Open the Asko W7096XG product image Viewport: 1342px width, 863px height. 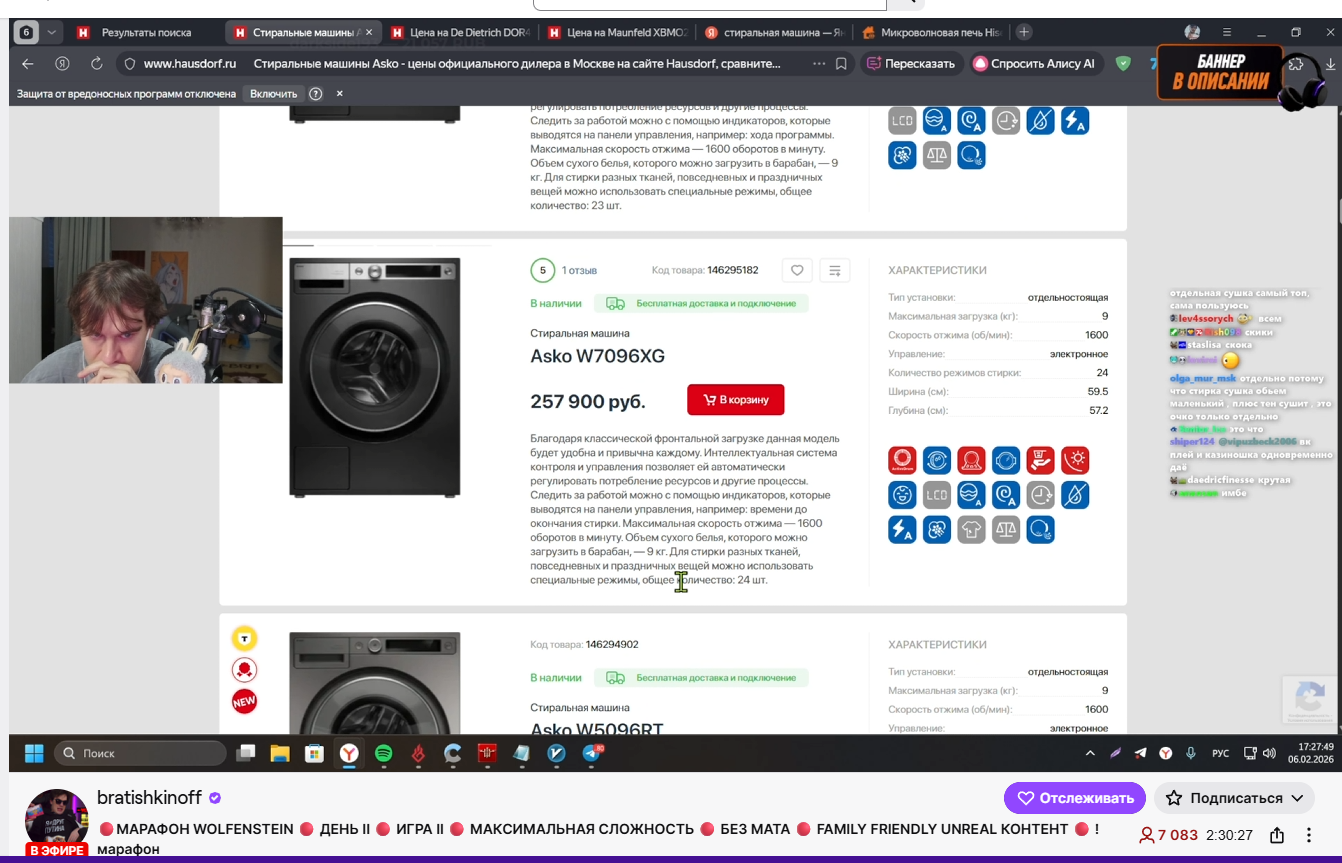pyautogui.click(x=375, y=377)
